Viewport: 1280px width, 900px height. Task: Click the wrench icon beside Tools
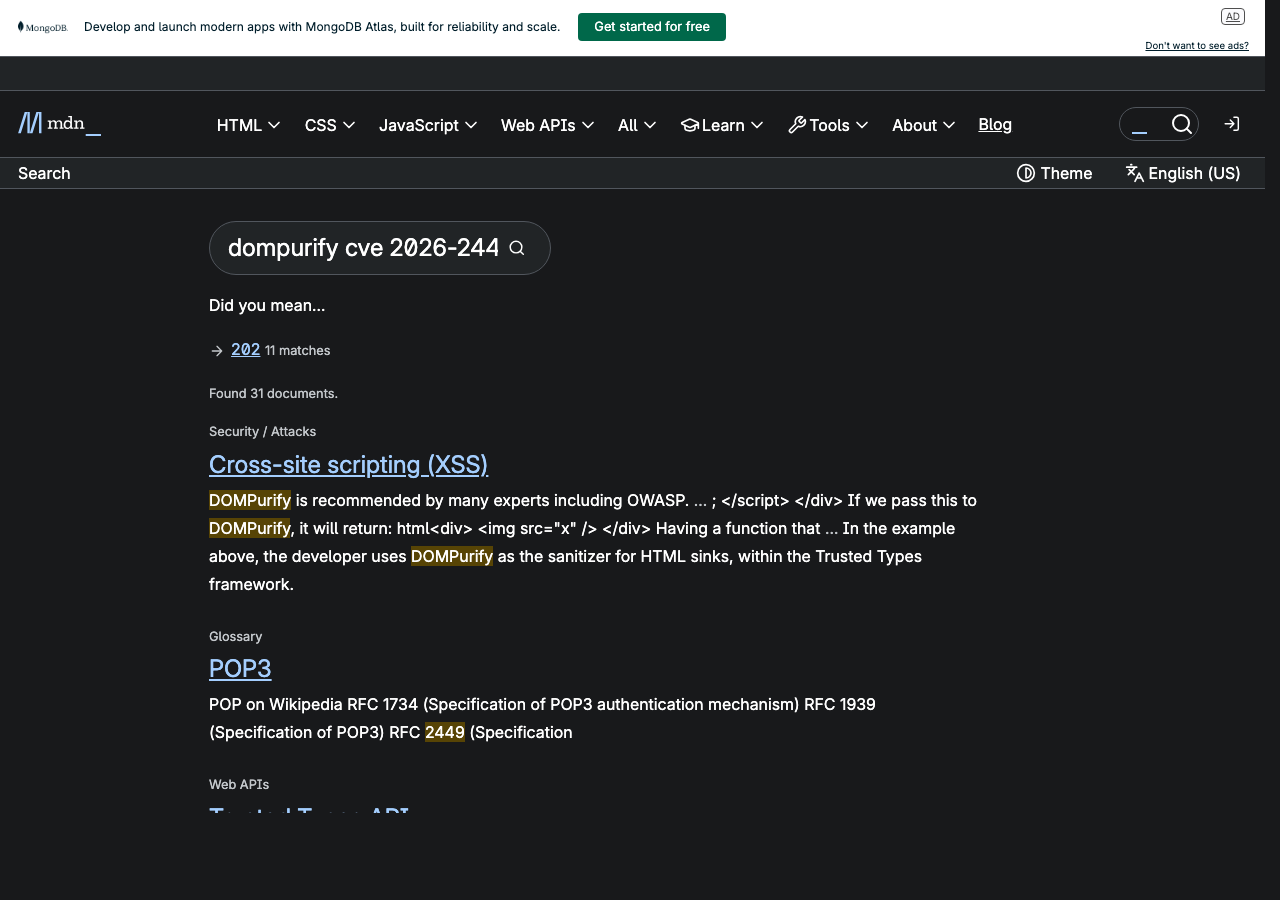[x=796, y=124]
